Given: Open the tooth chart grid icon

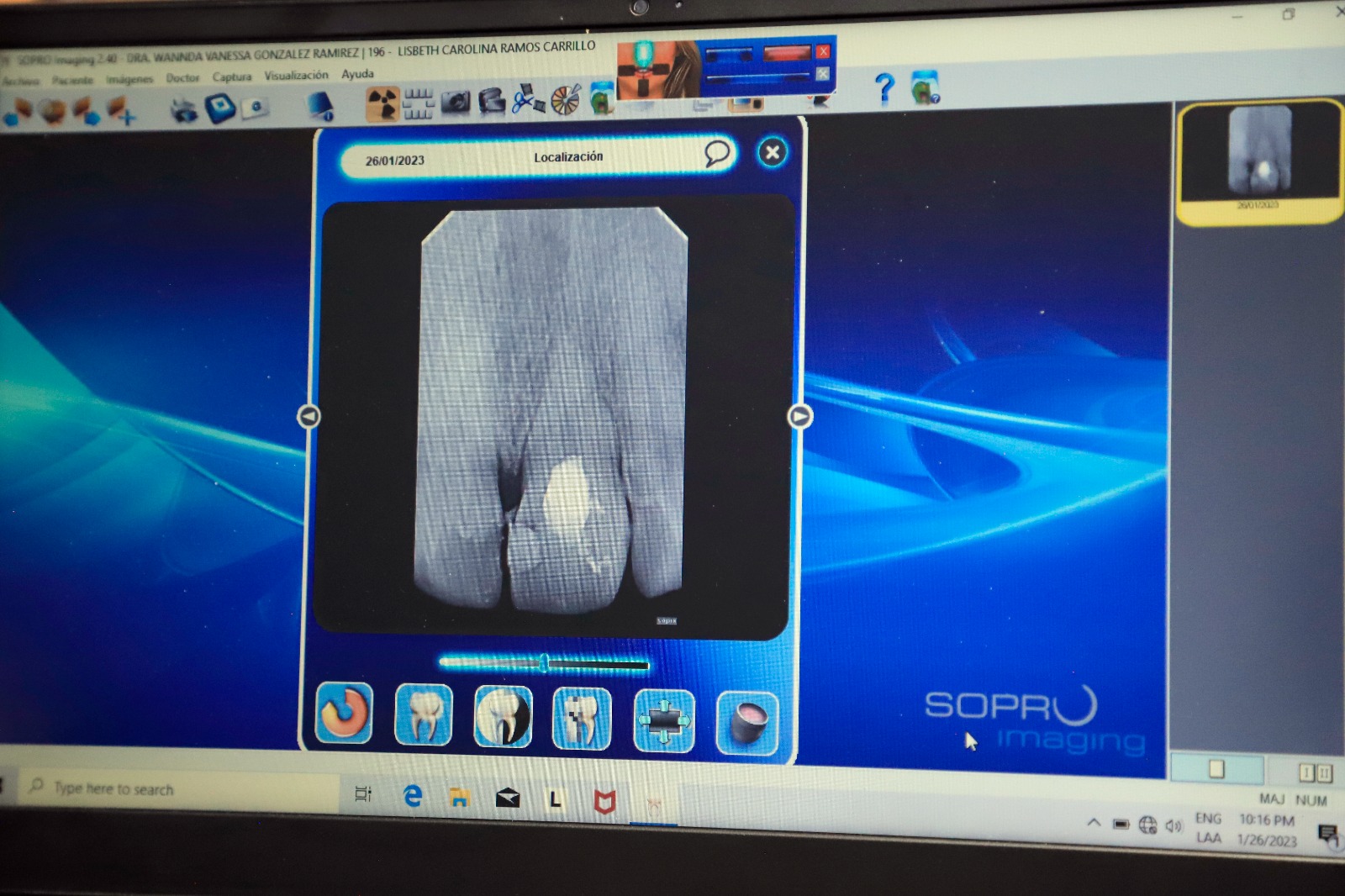Looking at the screenshot, I should pyautogui.click(x=418, y=103).
